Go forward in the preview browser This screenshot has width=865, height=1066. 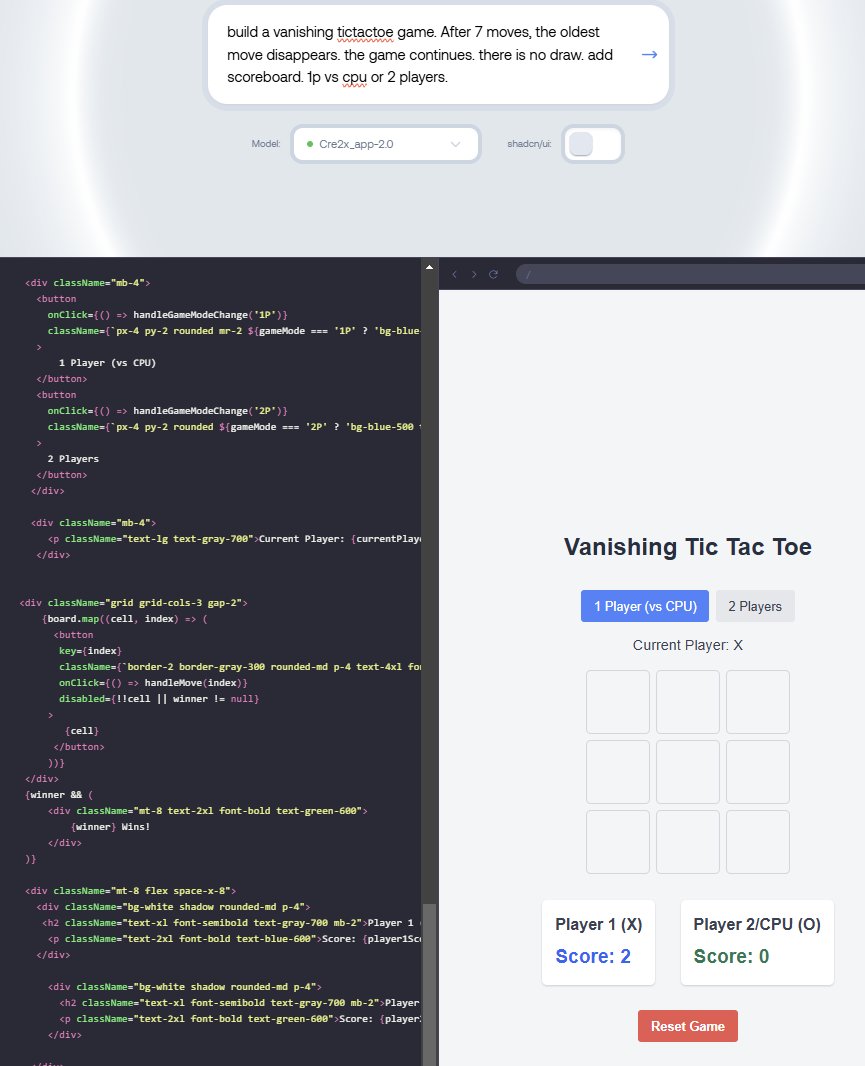(x=474, y=274)
